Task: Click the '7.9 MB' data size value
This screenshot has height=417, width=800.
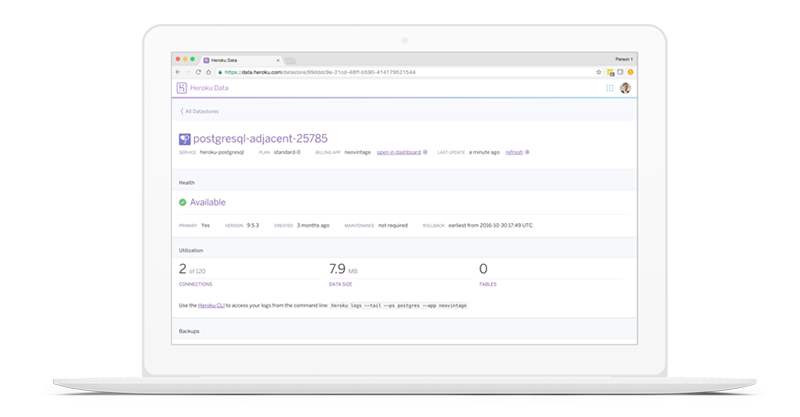Action: pyautogui.click(x=343, y=269)
